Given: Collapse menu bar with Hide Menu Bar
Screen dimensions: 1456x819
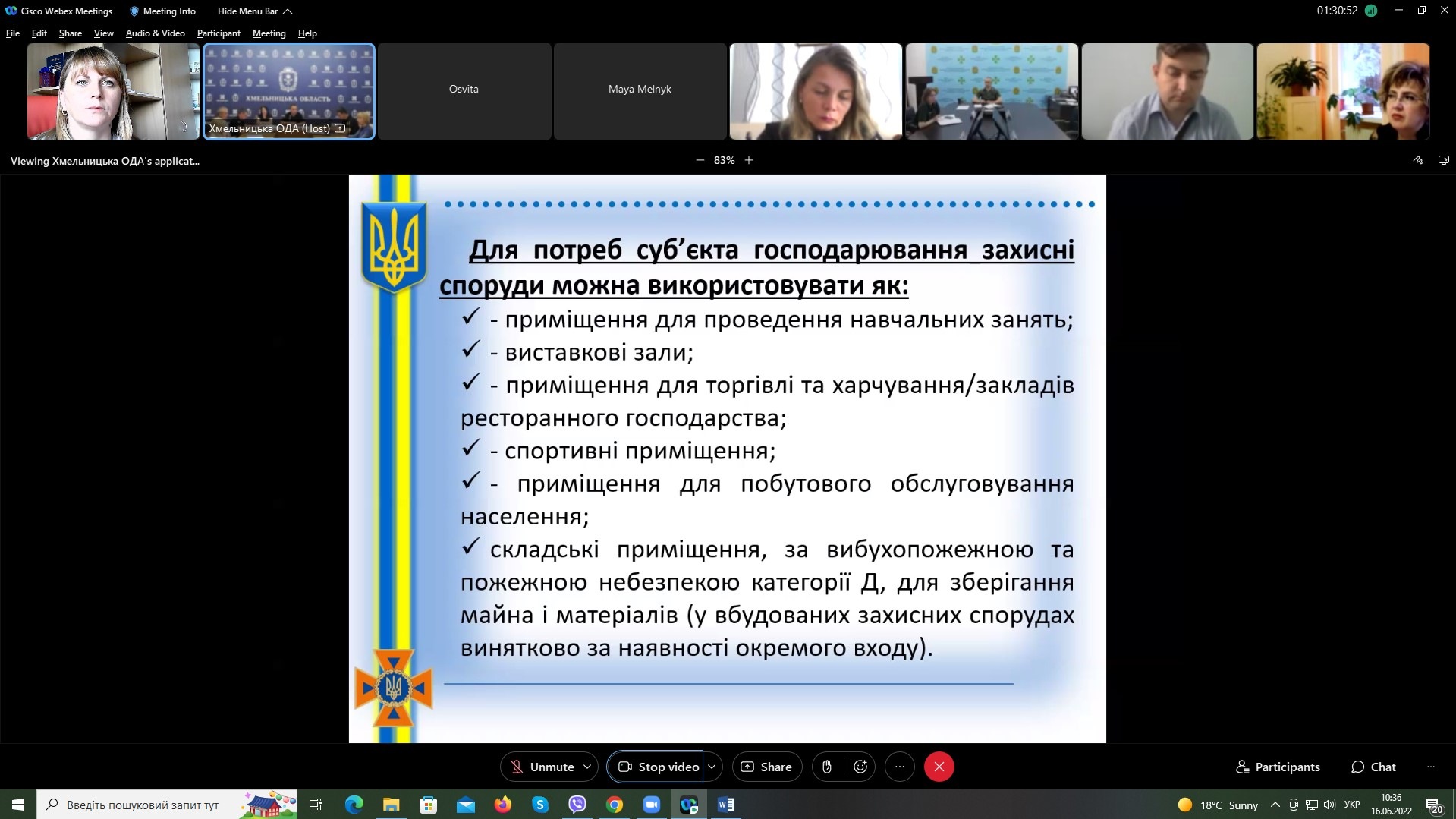Looking at the screenshot, I should [254, 11].
